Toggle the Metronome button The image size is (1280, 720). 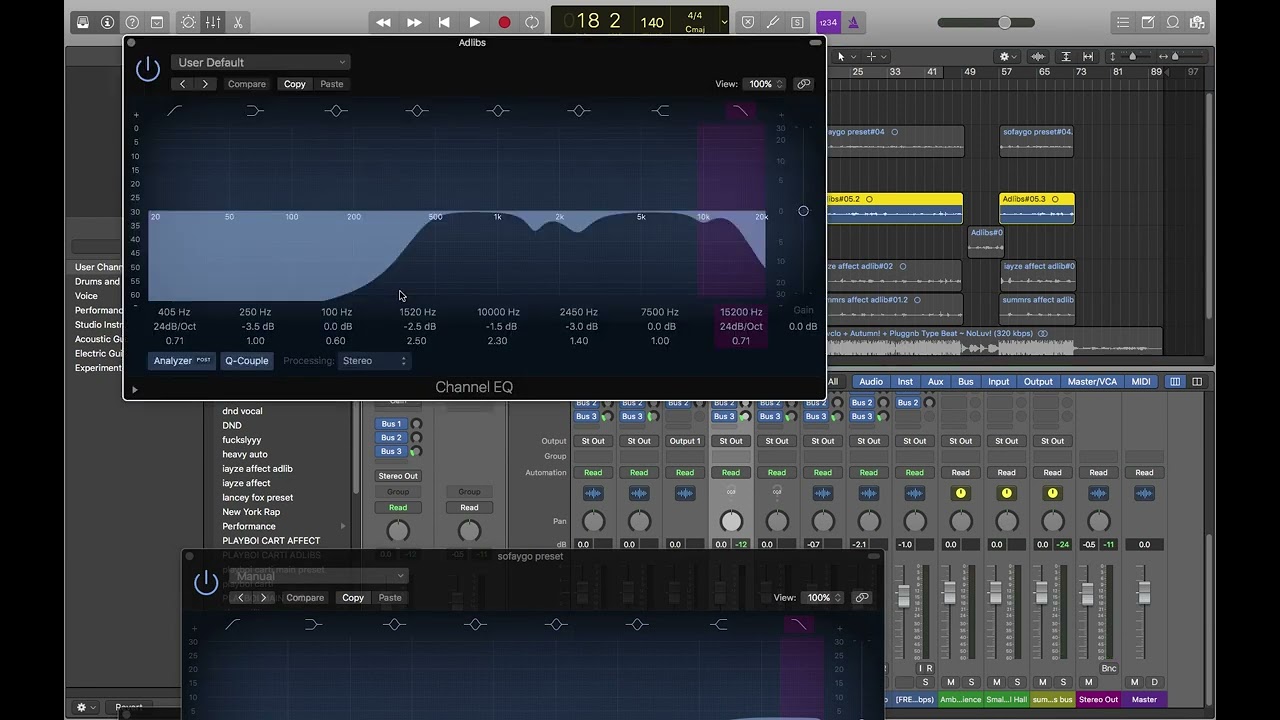tap(853, 22)
